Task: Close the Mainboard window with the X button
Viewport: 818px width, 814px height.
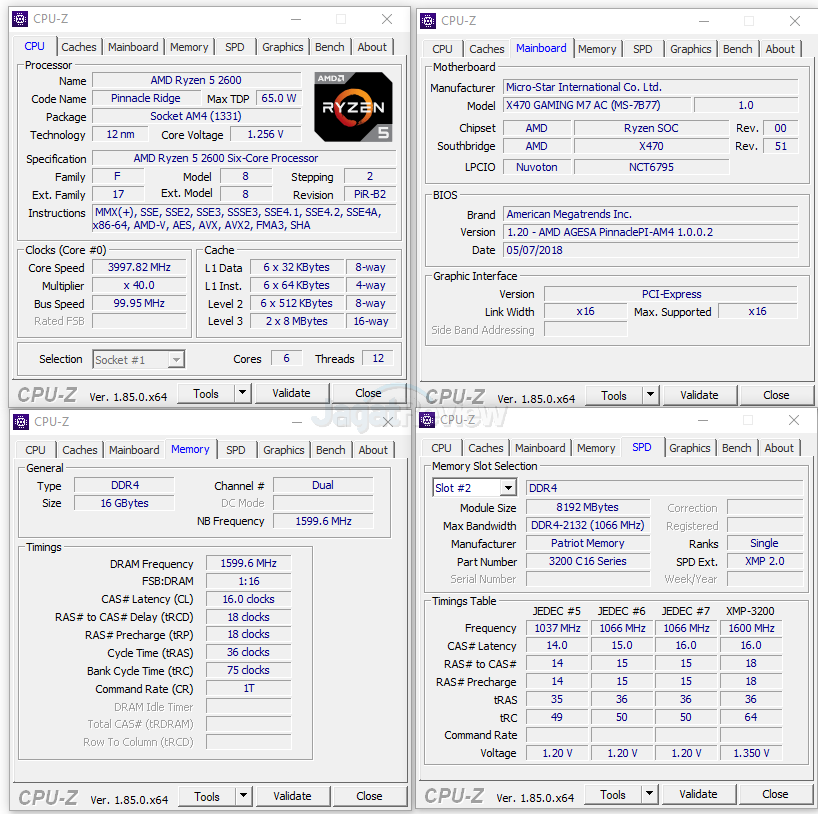Action: (x=794, y=21)
